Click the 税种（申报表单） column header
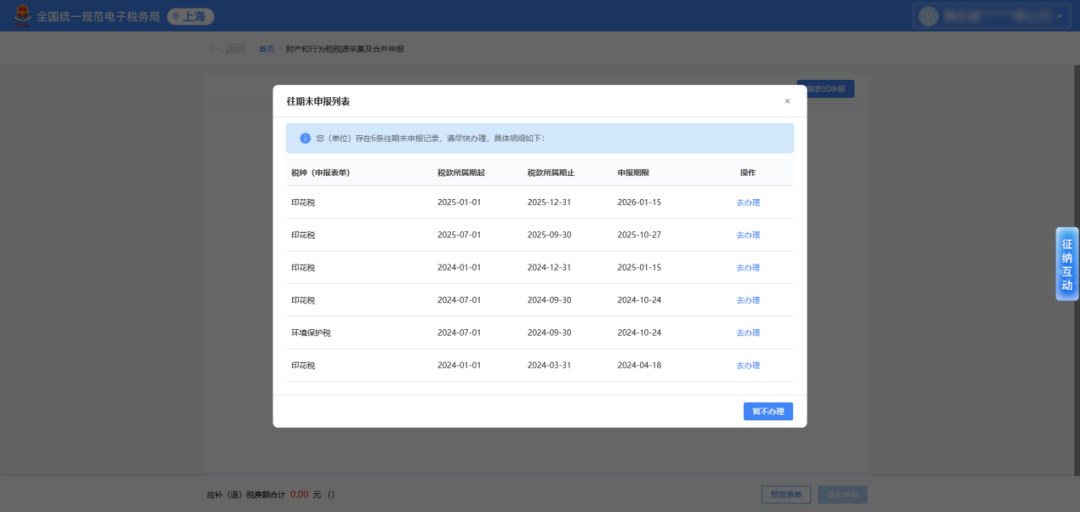1080x512 pixels. [x=321, y=173]
